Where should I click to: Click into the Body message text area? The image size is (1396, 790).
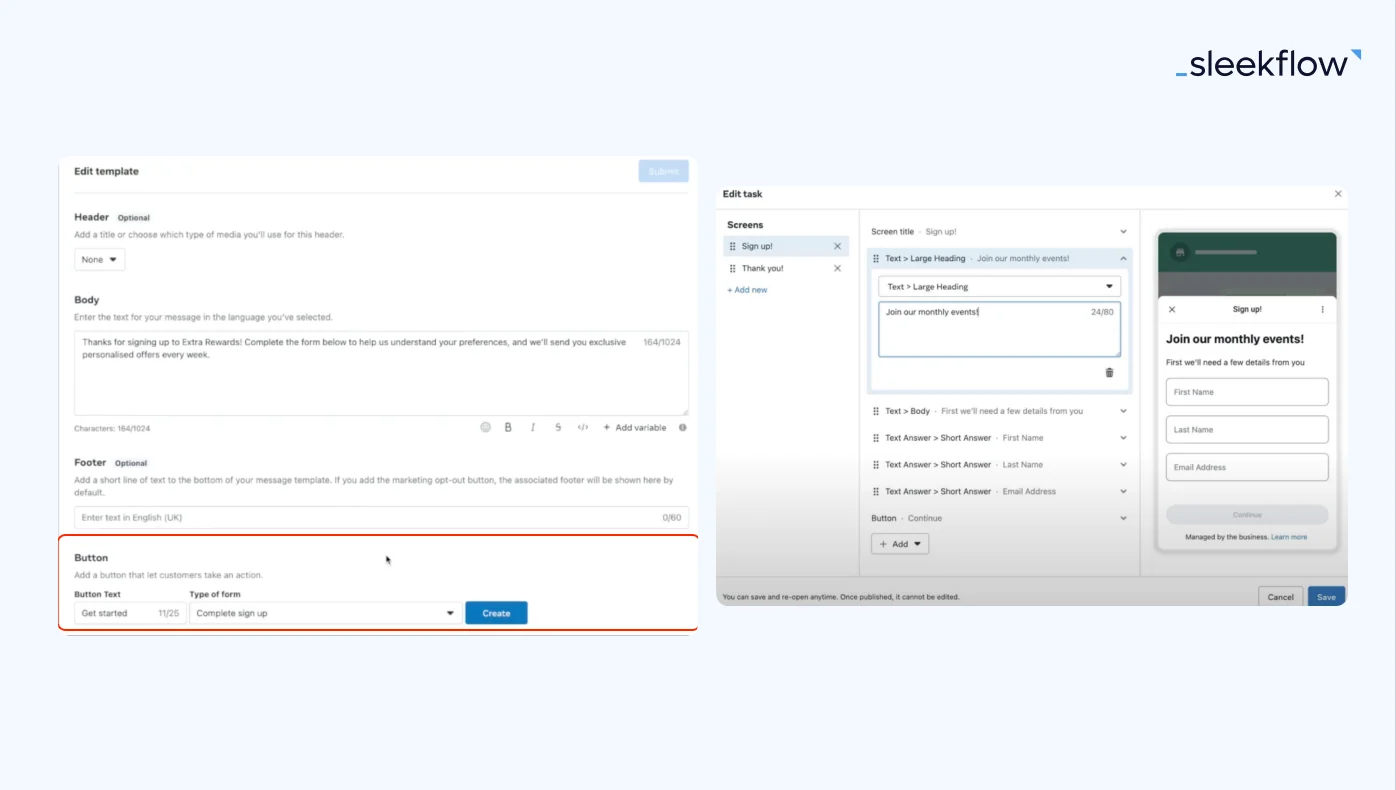(381, 373)
